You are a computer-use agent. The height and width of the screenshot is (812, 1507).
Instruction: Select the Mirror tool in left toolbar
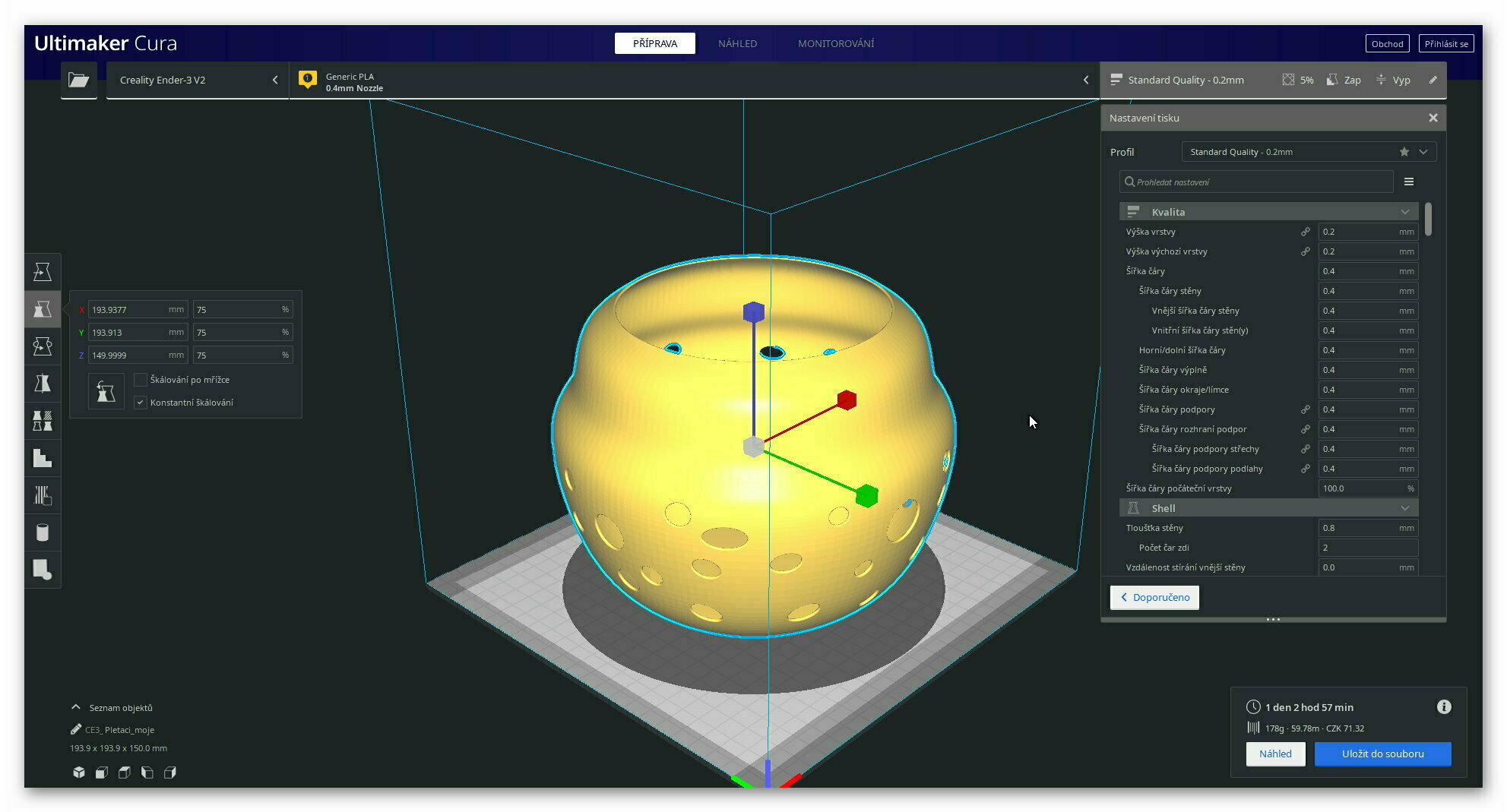pyautogui.click(x=43, y=384)
